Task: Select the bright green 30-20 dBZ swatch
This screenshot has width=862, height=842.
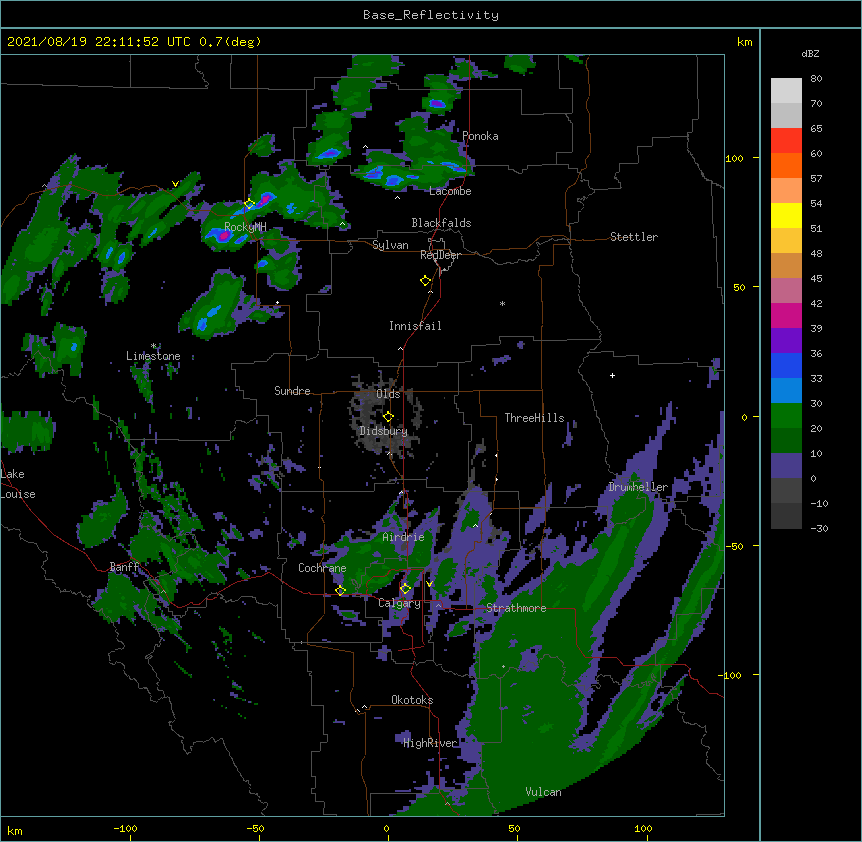Action: [x=786, y=416]
